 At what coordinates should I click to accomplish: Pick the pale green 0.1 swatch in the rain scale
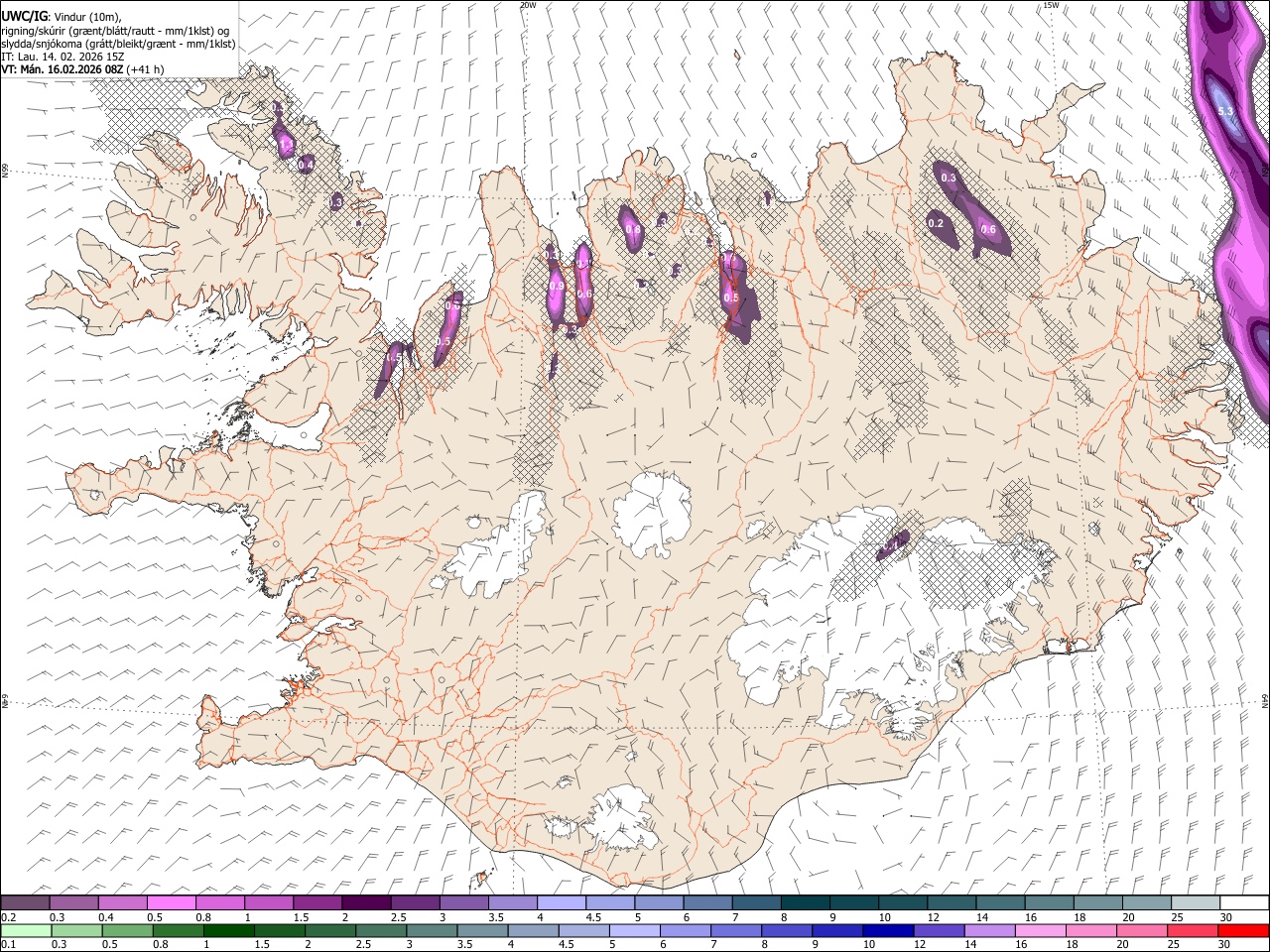[x=27, y=930]
